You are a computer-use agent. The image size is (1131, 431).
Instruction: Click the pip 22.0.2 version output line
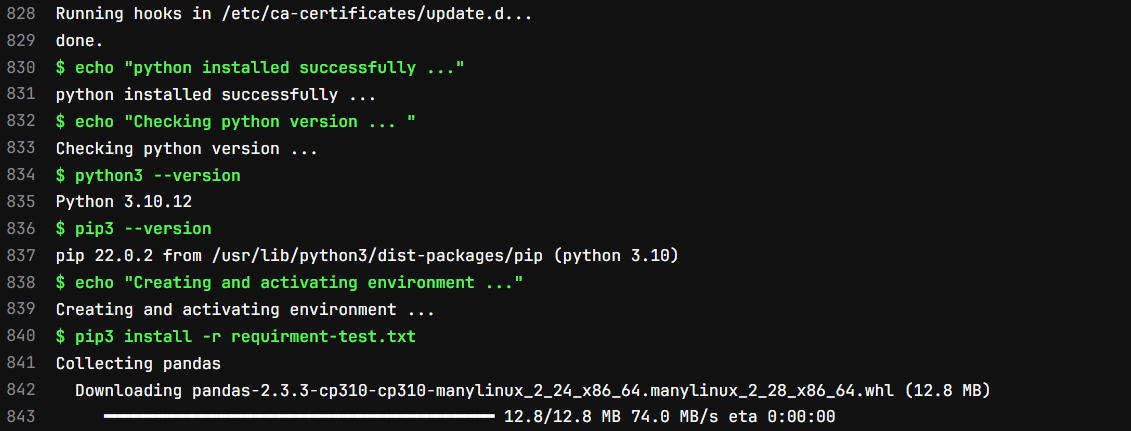367,256
